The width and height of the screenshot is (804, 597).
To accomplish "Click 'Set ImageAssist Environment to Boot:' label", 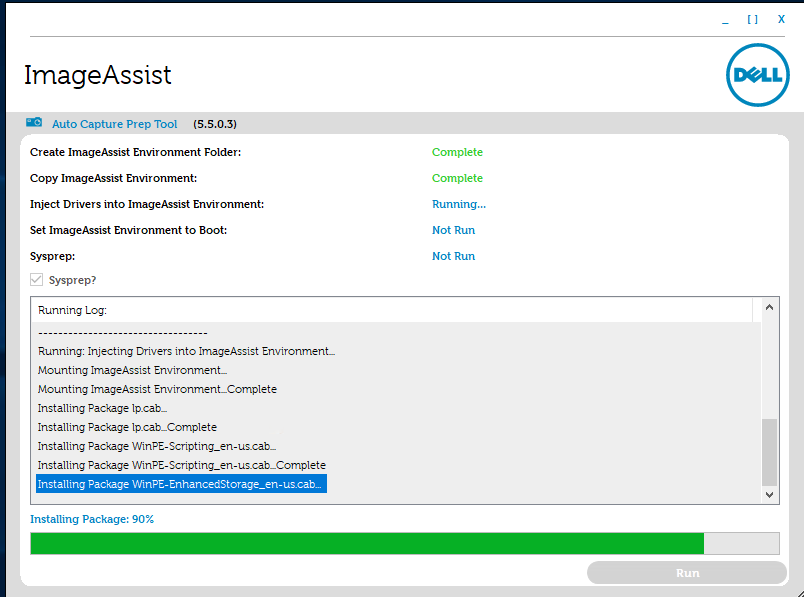I will pyautogui.click(x=128, y=230).
